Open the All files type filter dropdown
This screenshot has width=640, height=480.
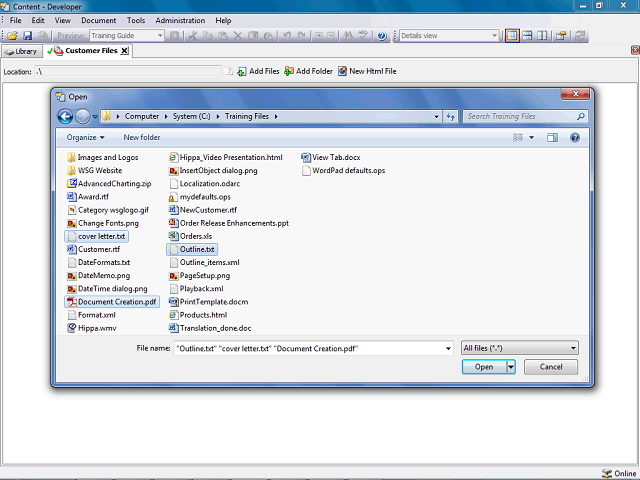point(573,348)
